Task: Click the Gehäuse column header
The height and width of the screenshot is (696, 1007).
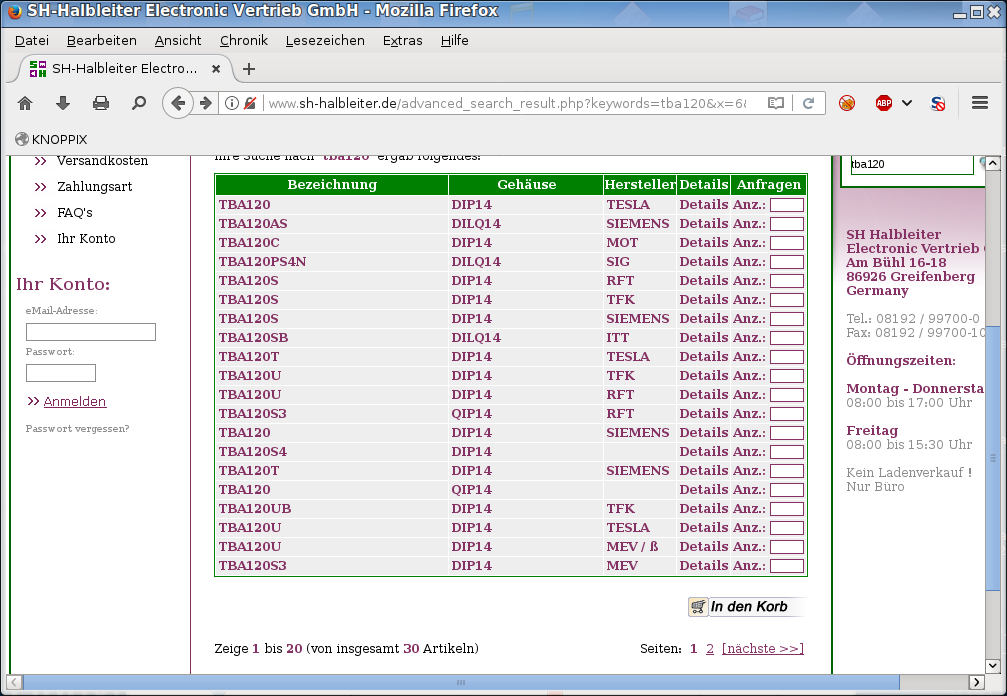Action: (526, 185)
